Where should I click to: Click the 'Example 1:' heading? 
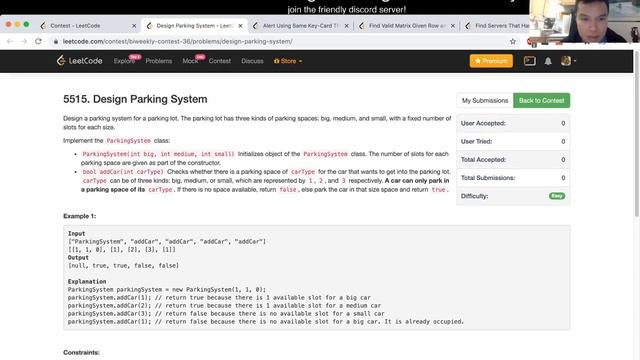pyautogui.click(x=80, y=216)
